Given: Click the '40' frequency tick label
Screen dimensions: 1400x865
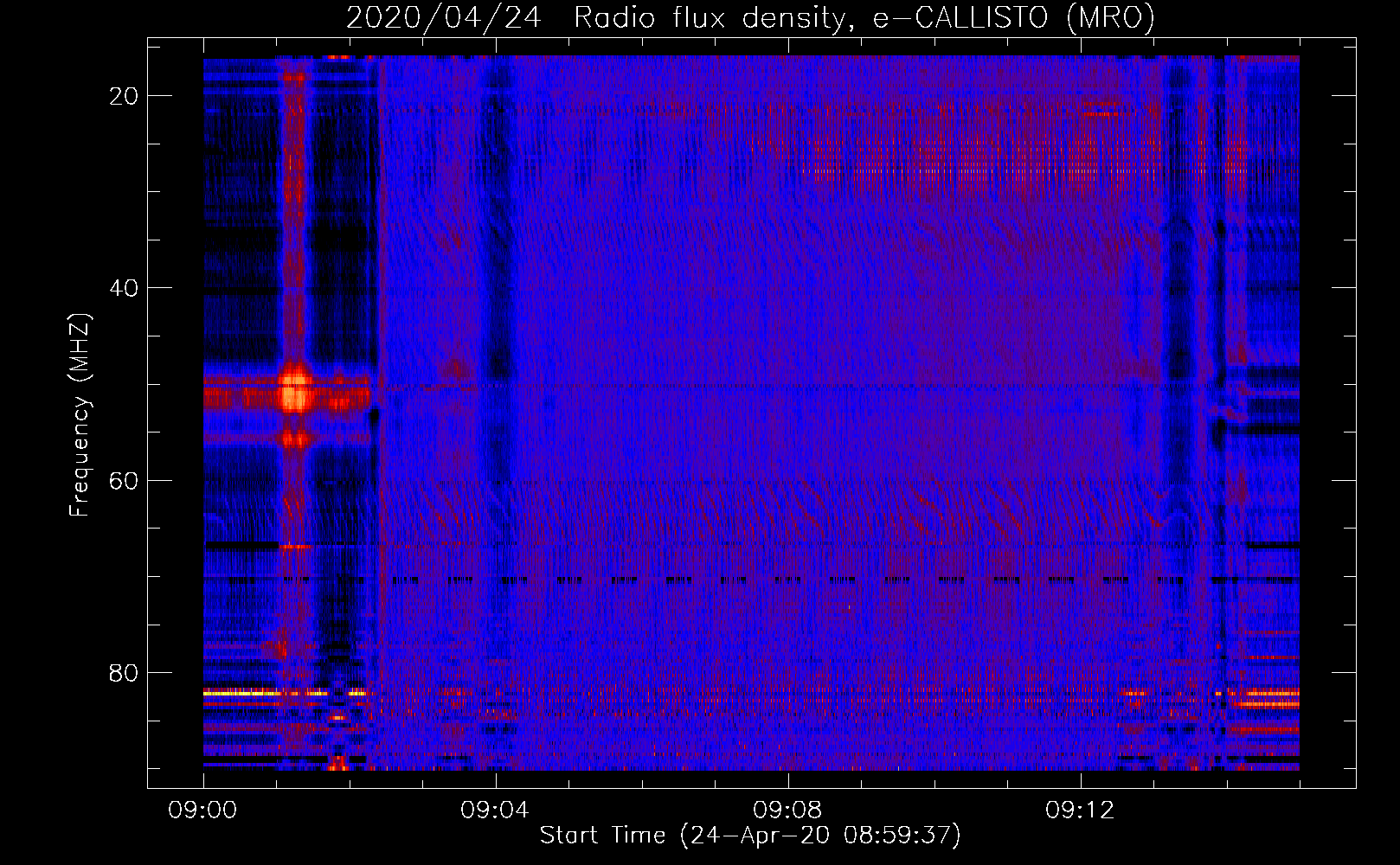Looking at the screenshot, I should pos(125,288).
